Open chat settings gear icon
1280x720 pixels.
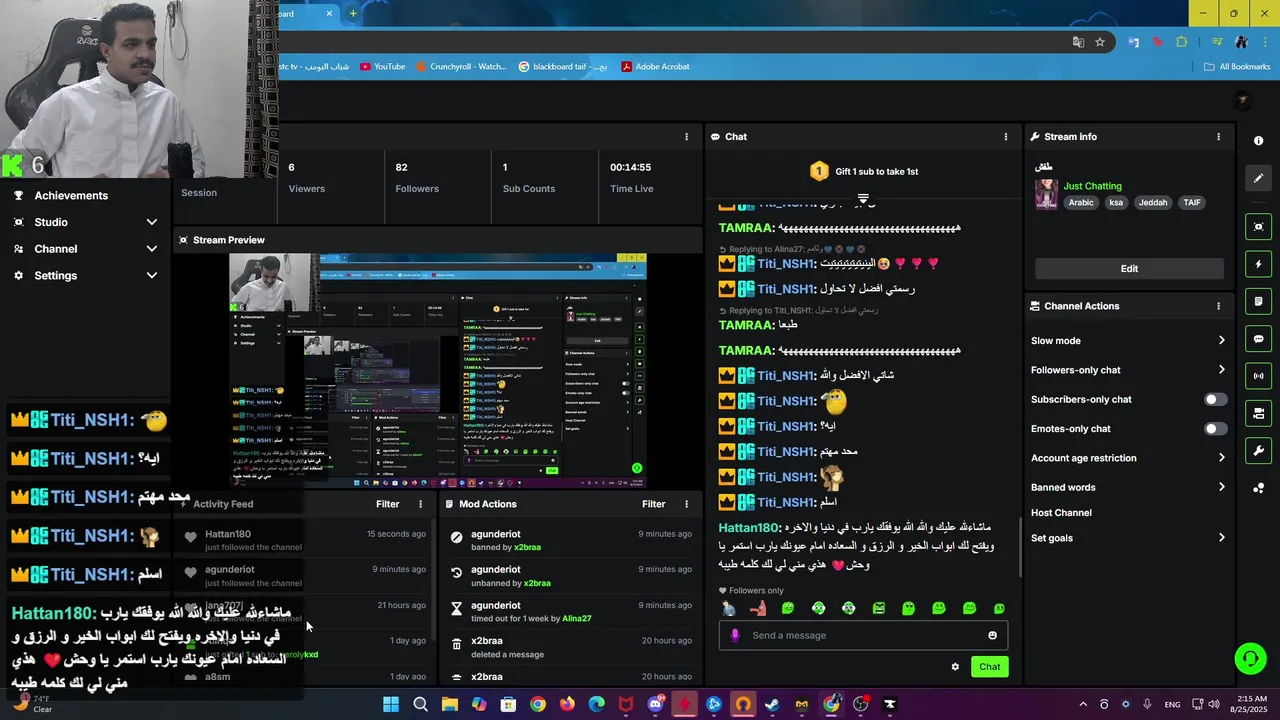(955, 667)
